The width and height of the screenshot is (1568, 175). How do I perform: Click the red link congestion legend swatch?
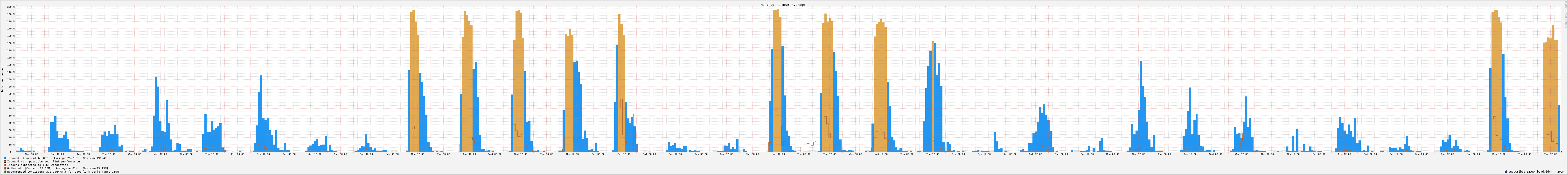5,165
